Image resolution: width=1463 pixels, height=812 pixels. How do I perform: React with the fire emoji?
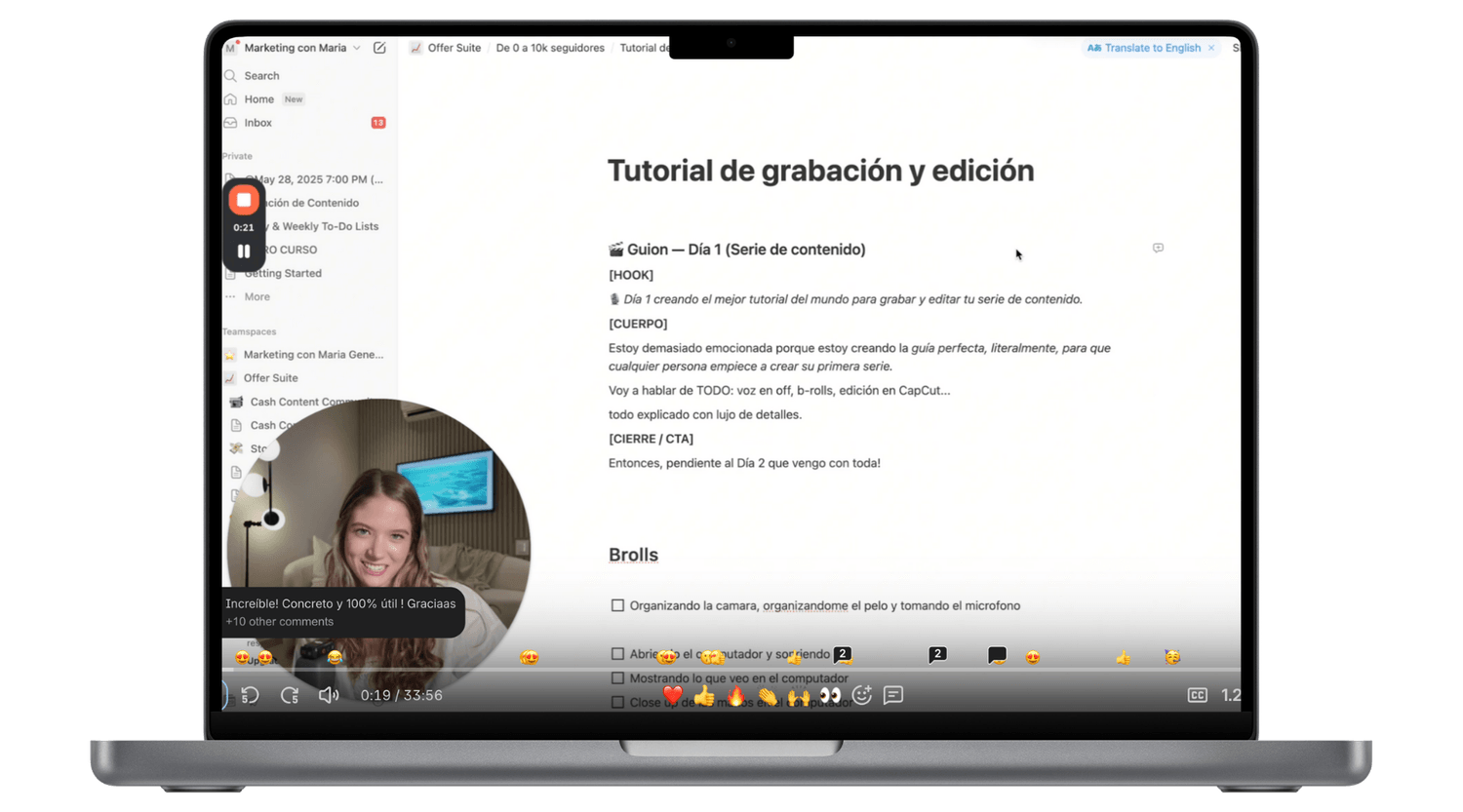coord(736,695)
